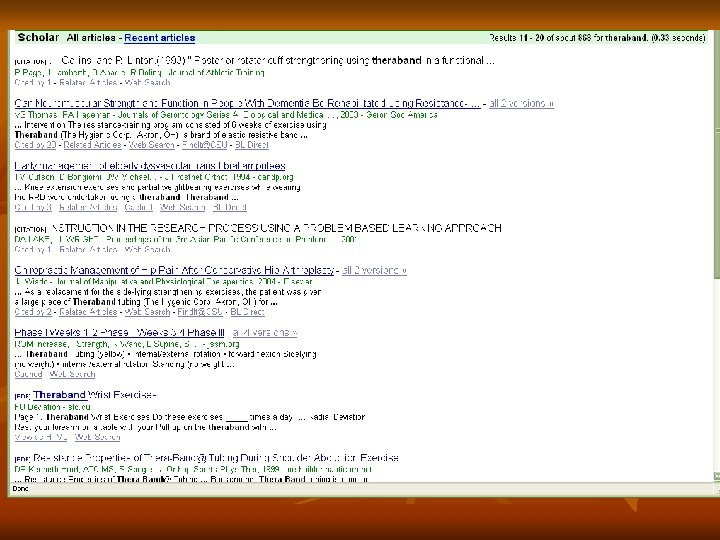Open FindIt@CSU for the Dementia article
Screen dimensions: 720x540
click(x=204, y=145)
